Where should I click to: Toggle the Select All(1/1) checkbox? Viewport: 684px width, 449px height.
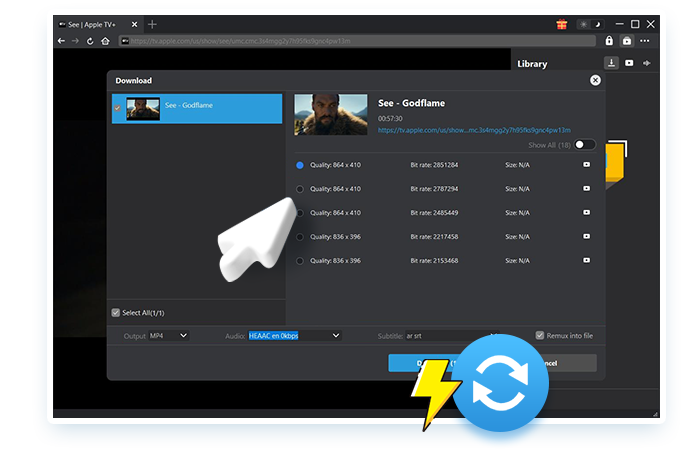tap(116, 313)
